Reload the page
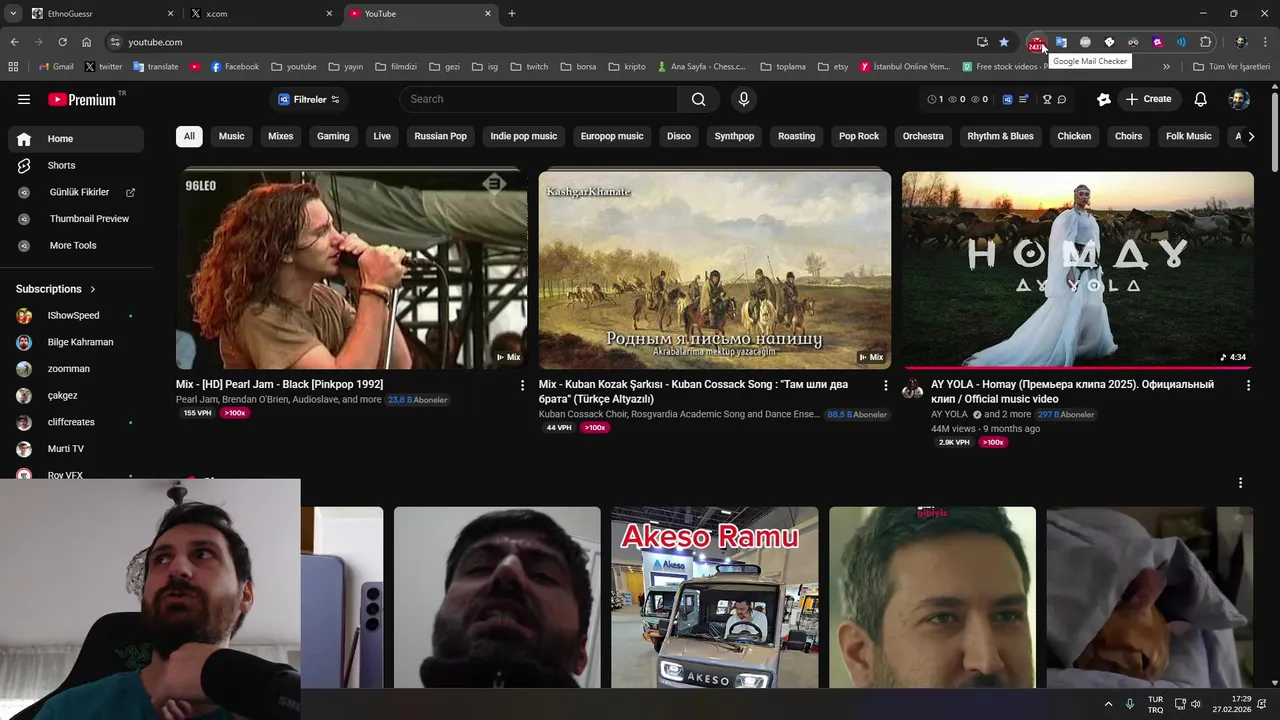The width and height of the screenshot is (1280, 720). point(62,42)
